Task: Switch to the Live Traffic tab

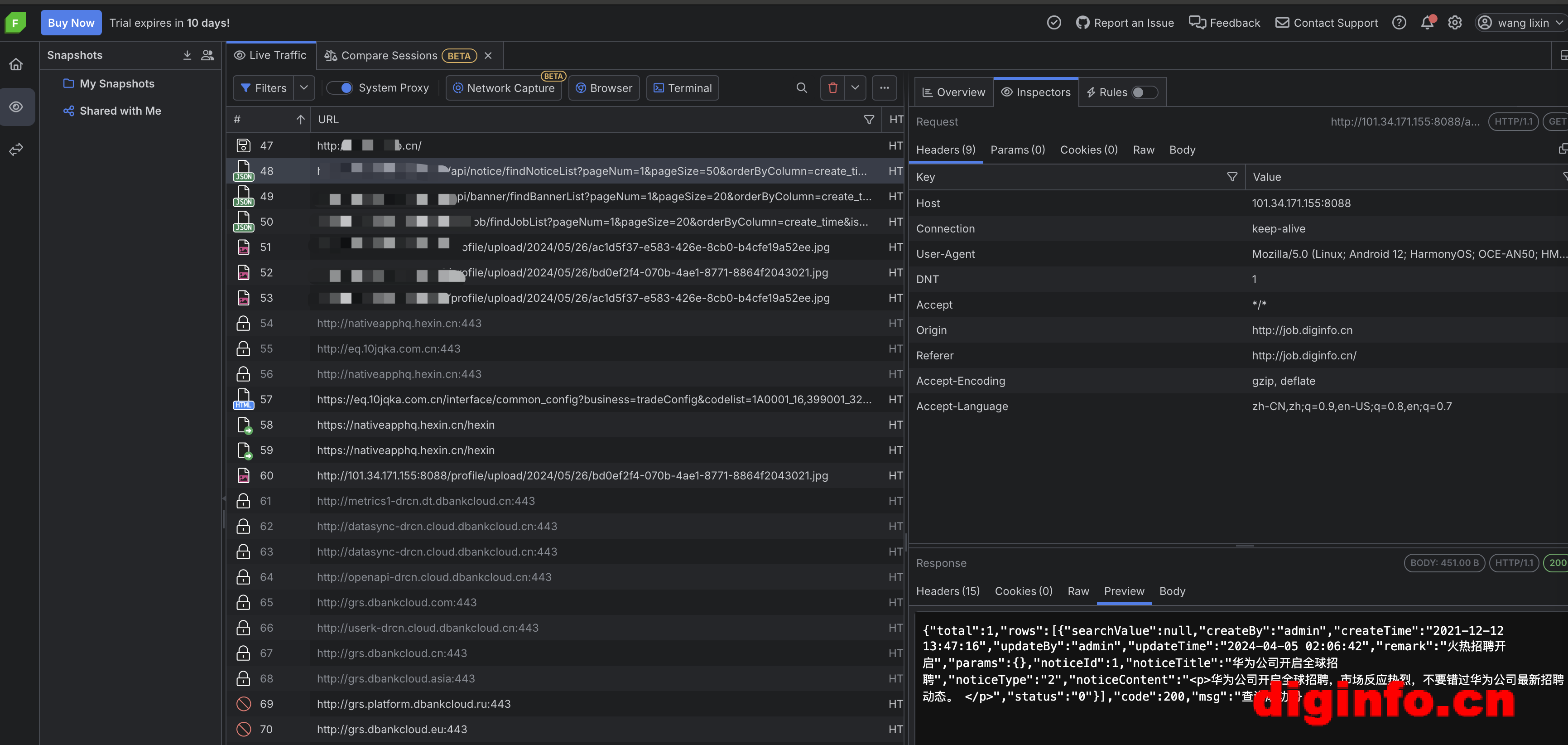Action: click(271, 55)
